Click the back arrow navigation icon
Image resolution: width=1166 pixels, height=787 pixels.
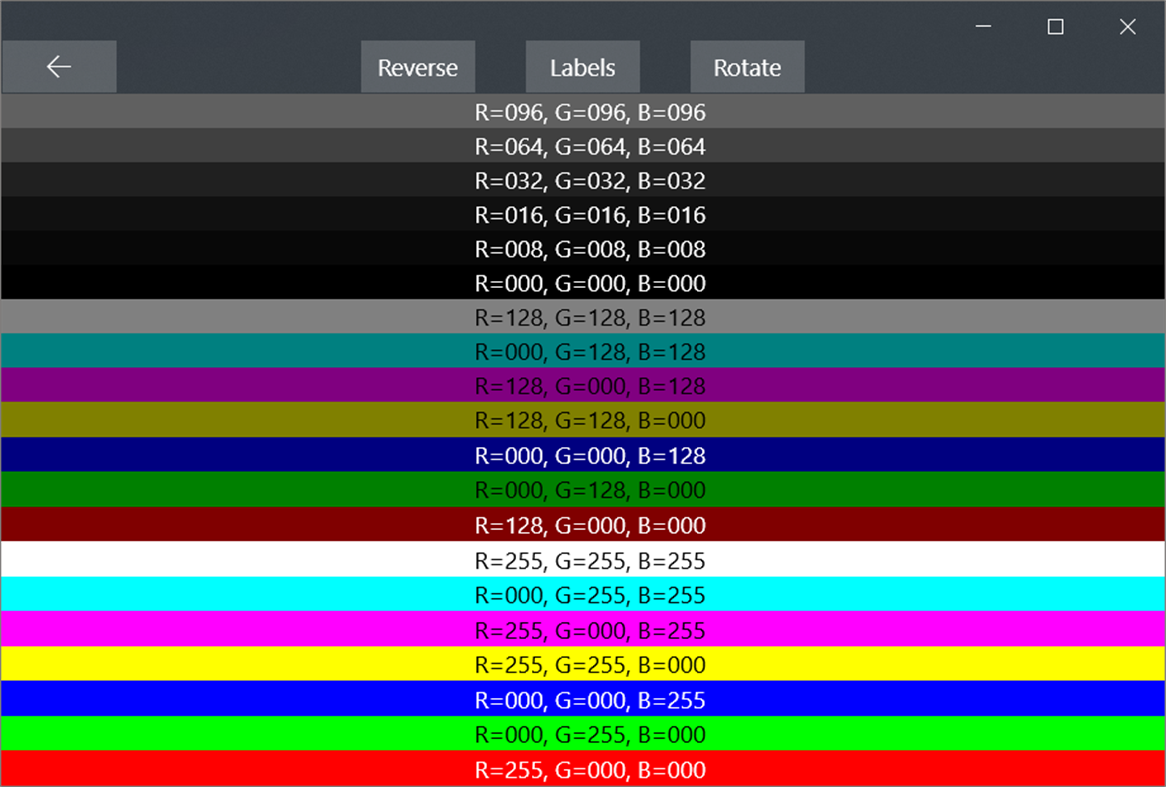pos(58,66)
